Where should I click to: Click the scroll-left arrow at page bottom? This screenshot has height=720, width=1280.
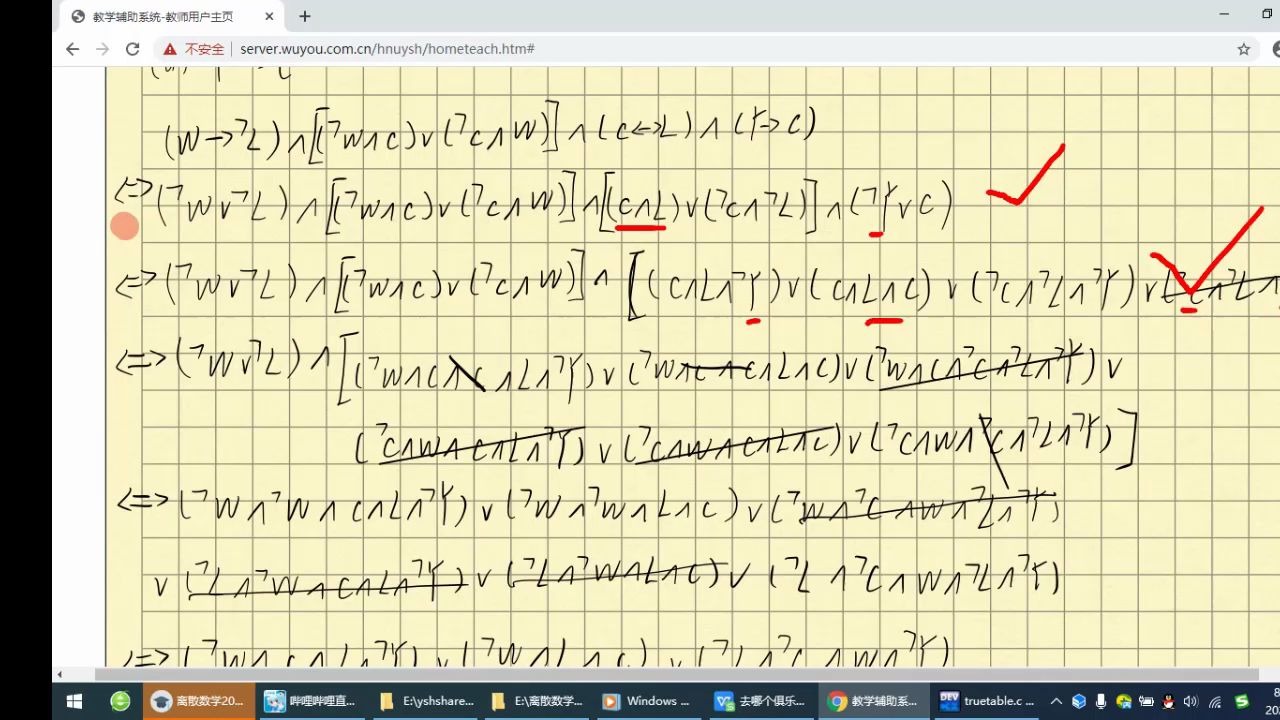(60, 675)
